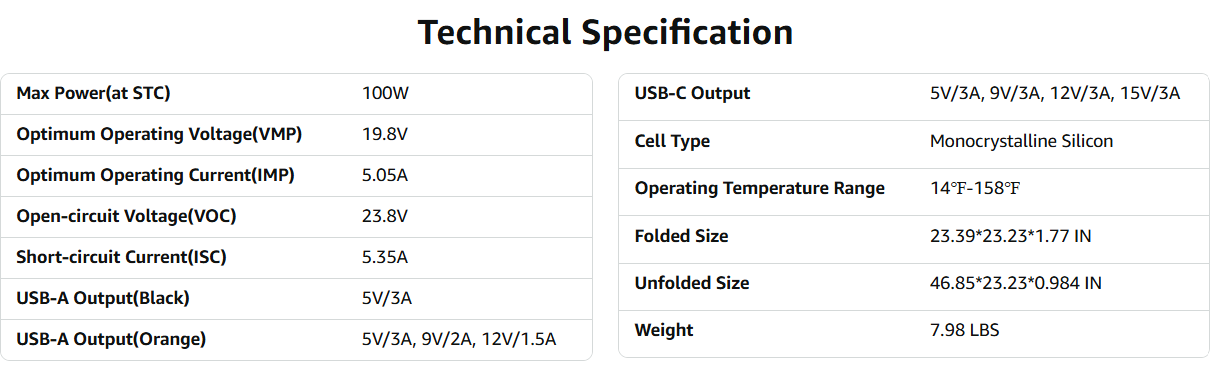Select the Optimum Operating Voltage(VMP) row label

[159, 134]
